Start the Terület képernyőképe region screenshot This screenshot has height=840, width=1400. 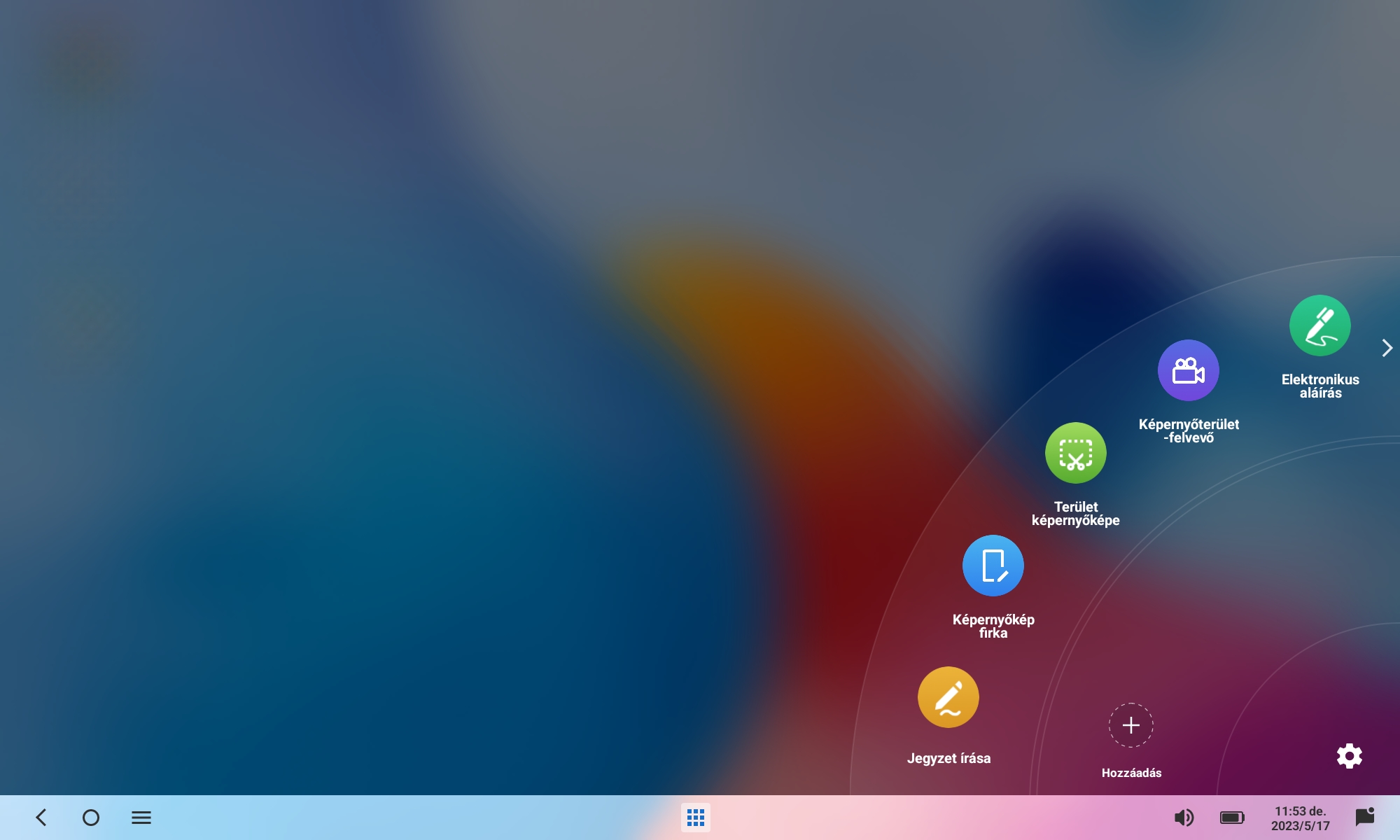1075,453
